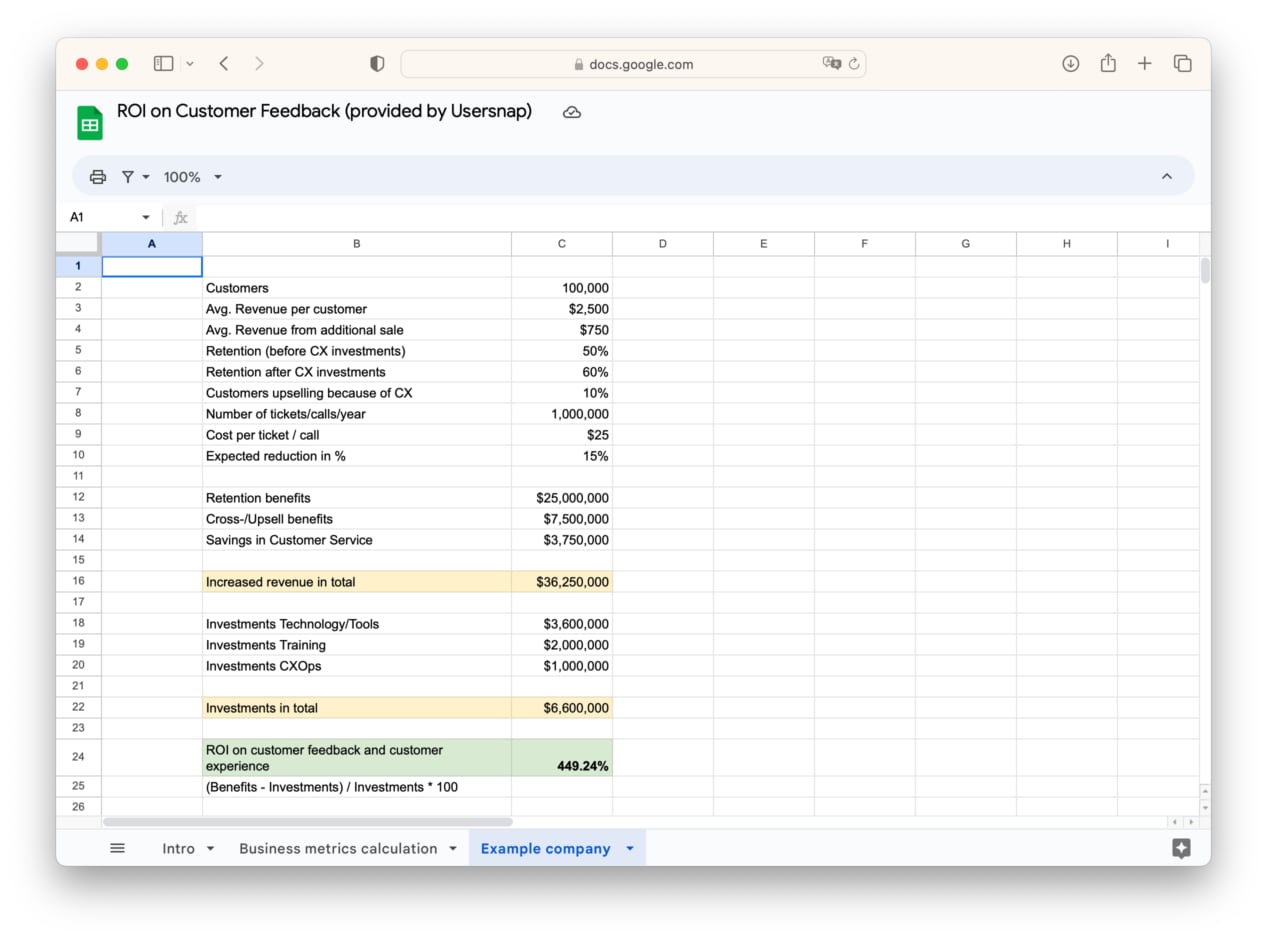Click the print icon in the toolbar
This screenshot has width=1267, height=940.
97,176
